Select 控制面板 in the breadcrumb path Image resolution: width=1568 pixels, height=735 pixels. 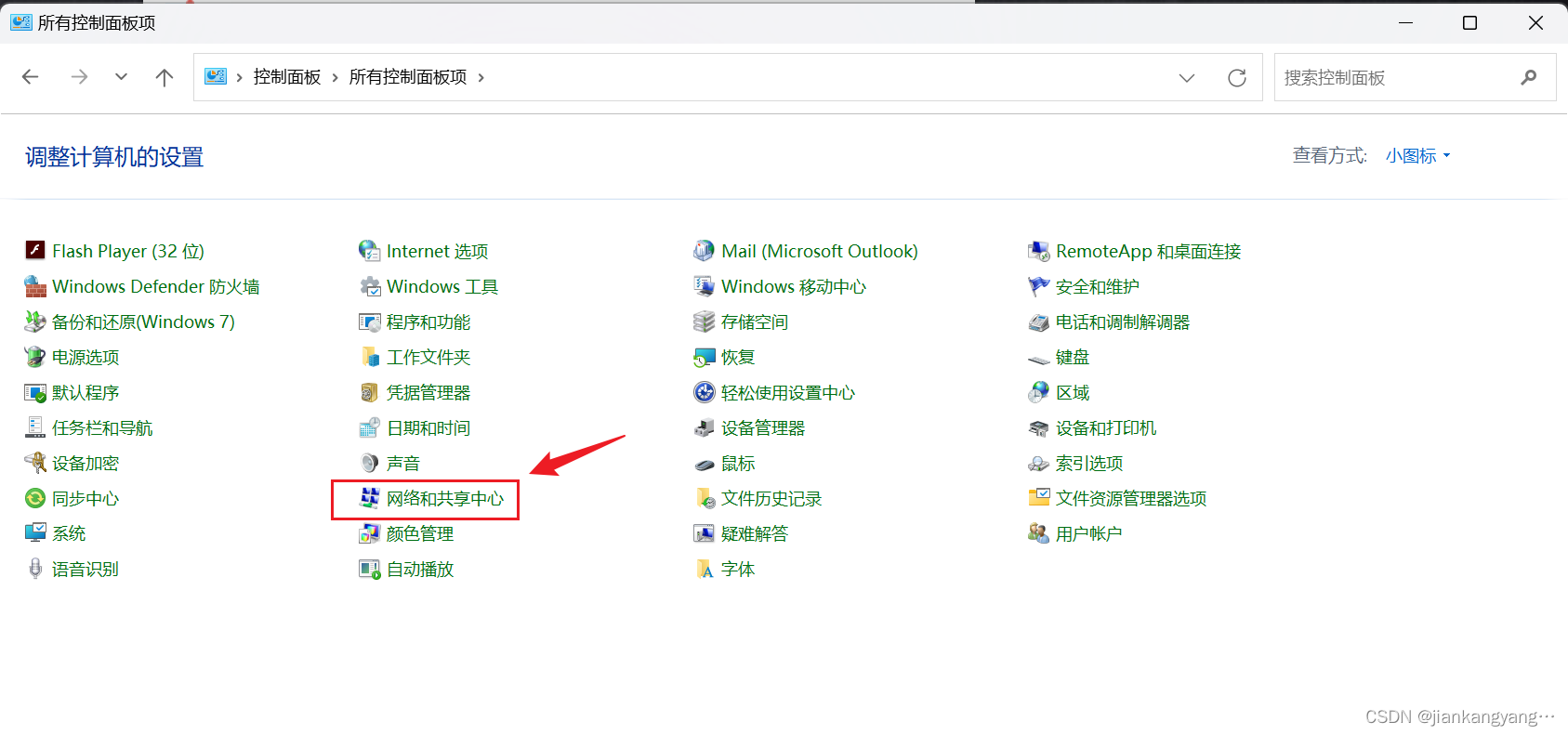(x=287, y=77)
